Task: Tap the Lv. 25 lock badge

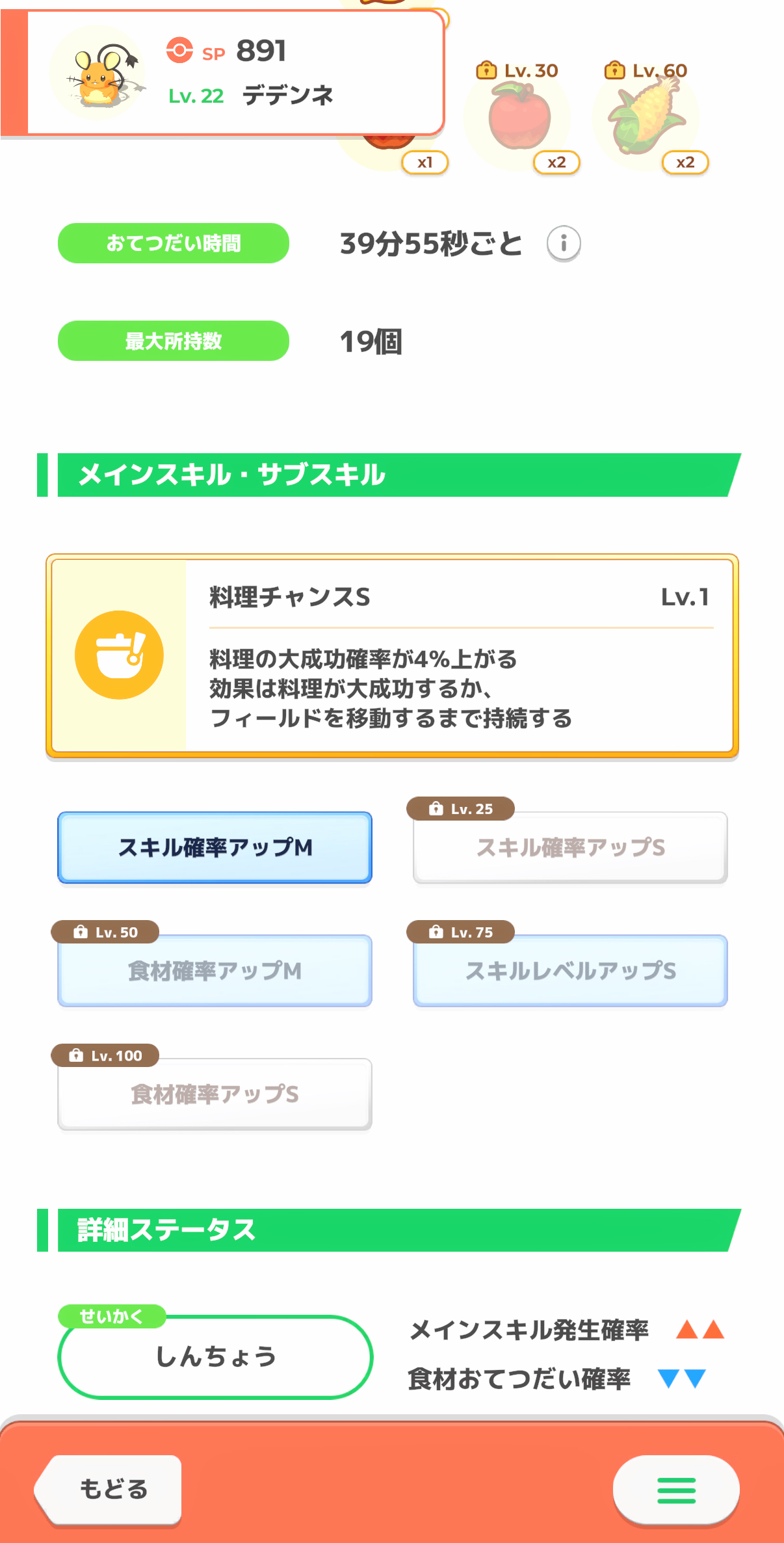Action: click(x=460, y=809)
